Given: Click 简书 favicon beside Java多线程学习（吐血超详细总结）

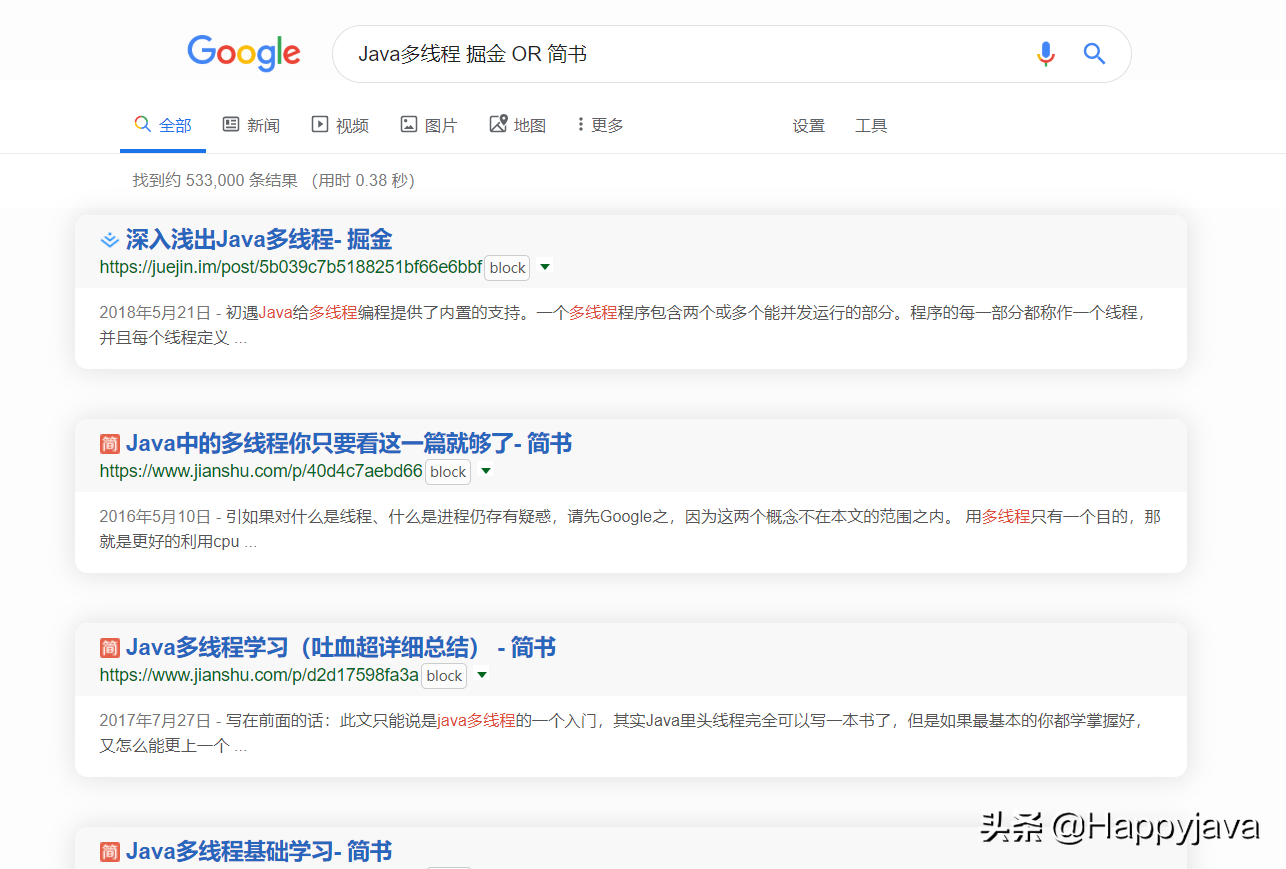Looking at the screenshot, I should click(x=110, y=648).
